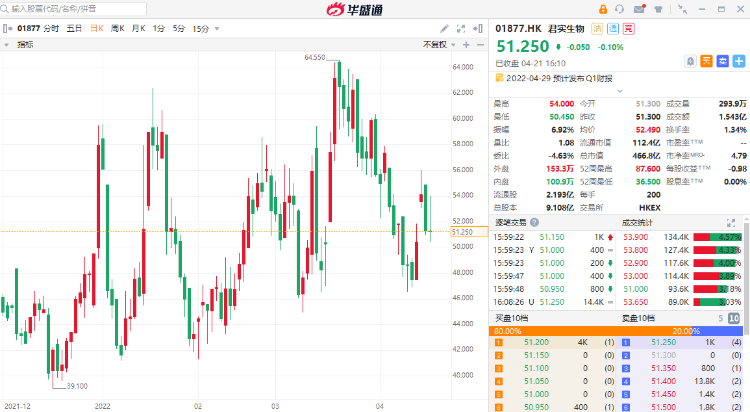This screenshot has height=412, width=750.
Task: Click the 15:59:22 tick trade row
Action: click(553, 237)
